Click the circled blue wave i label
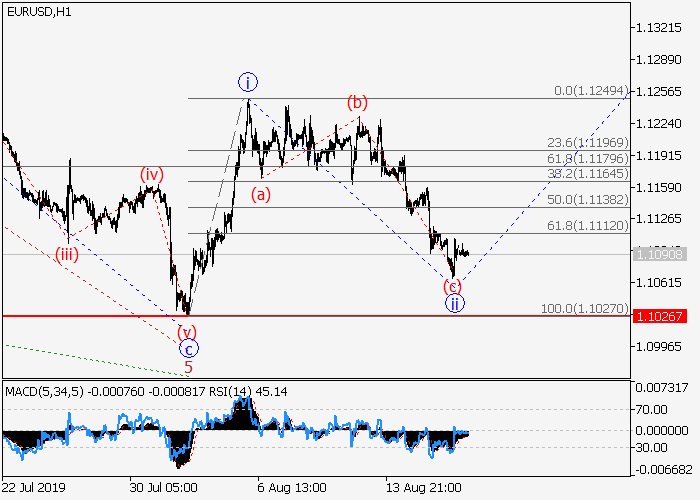The height and width of the screenshot is (500, 700). point(249,81)
